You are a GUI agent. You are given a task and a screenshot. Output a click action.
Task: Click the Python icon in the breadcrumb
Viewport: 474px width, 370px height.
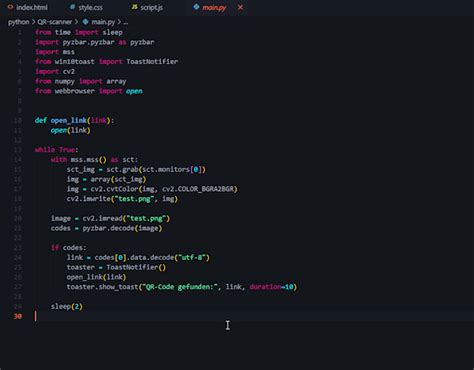click(x=85, y=22)
